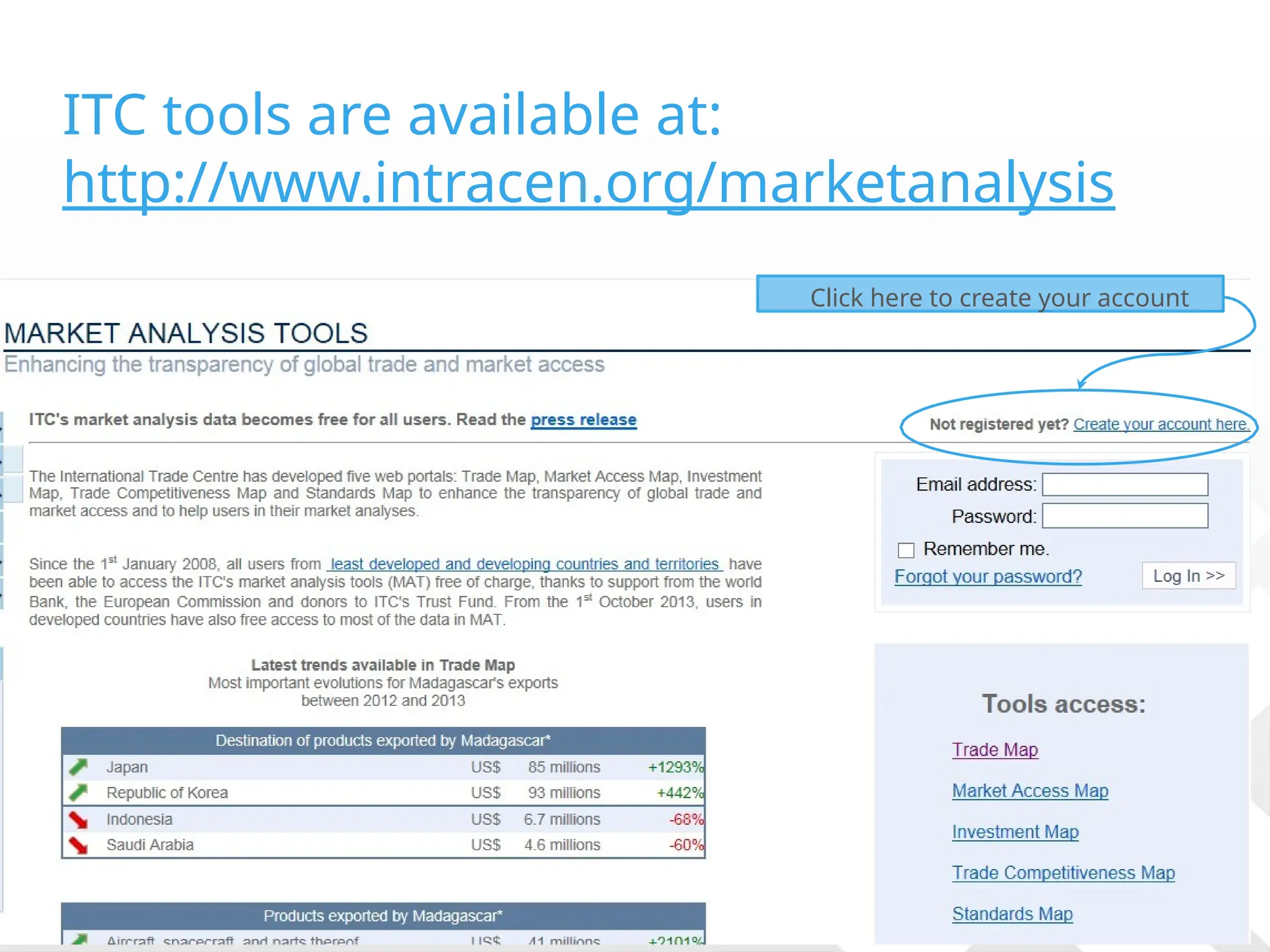Select the Republic of Korea row text

(167, 793)
